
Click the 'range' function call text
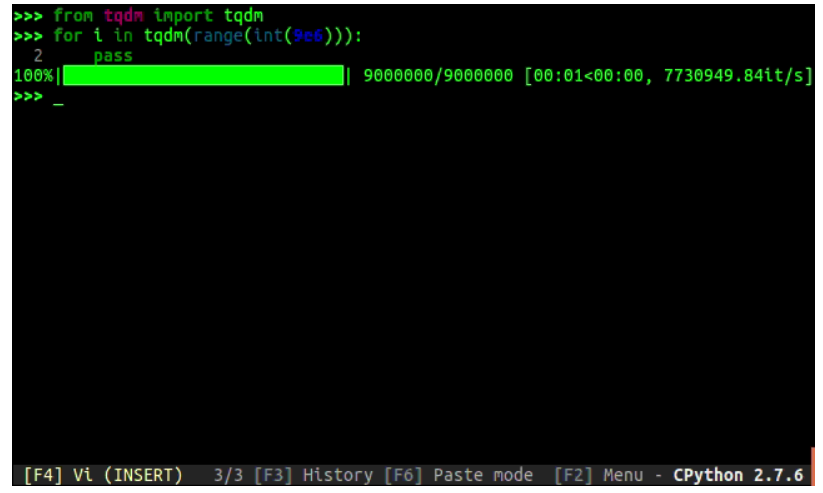click(x=218, y=36)
